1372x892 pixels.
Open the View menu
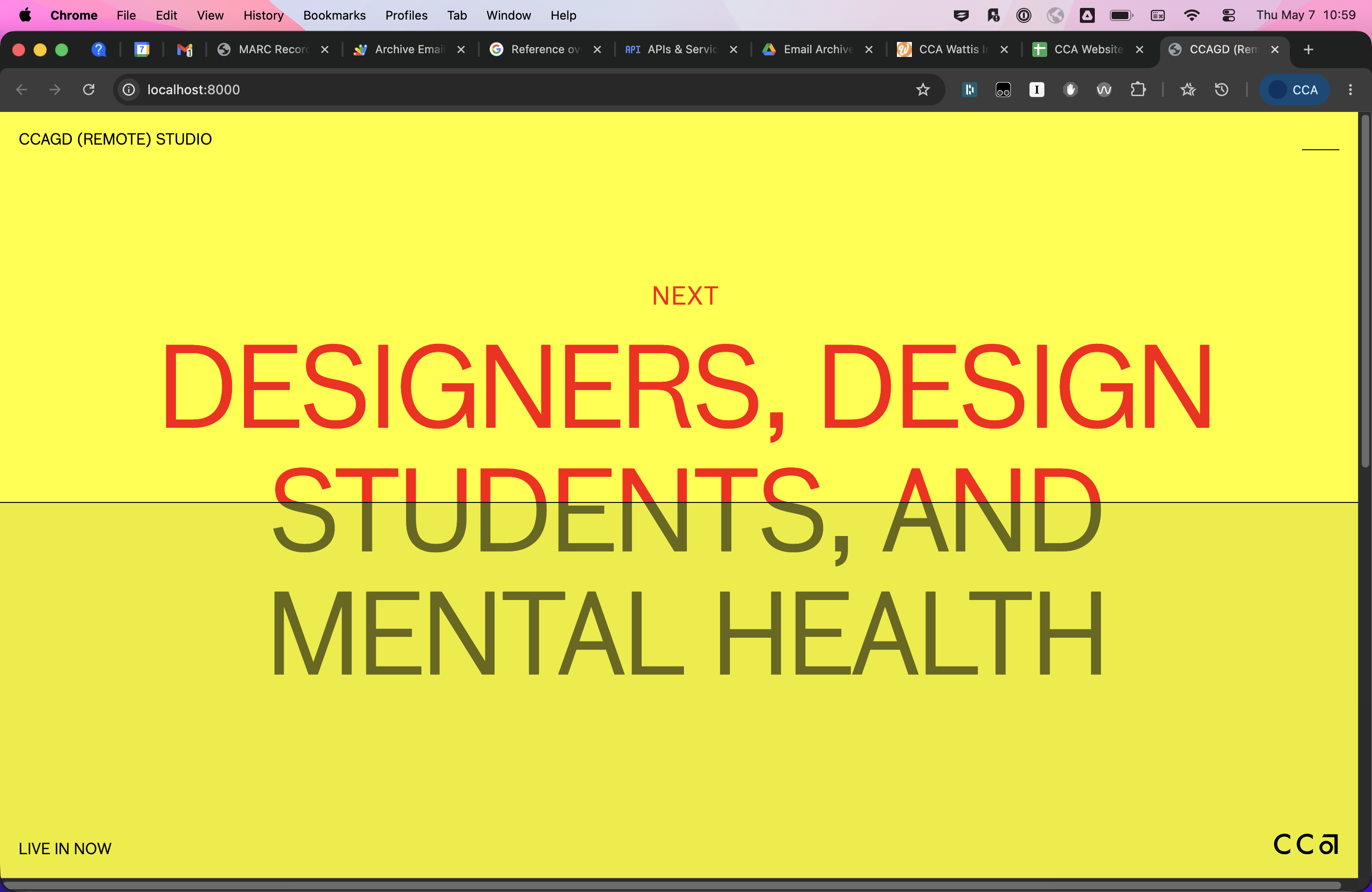(x=210, y=15)
